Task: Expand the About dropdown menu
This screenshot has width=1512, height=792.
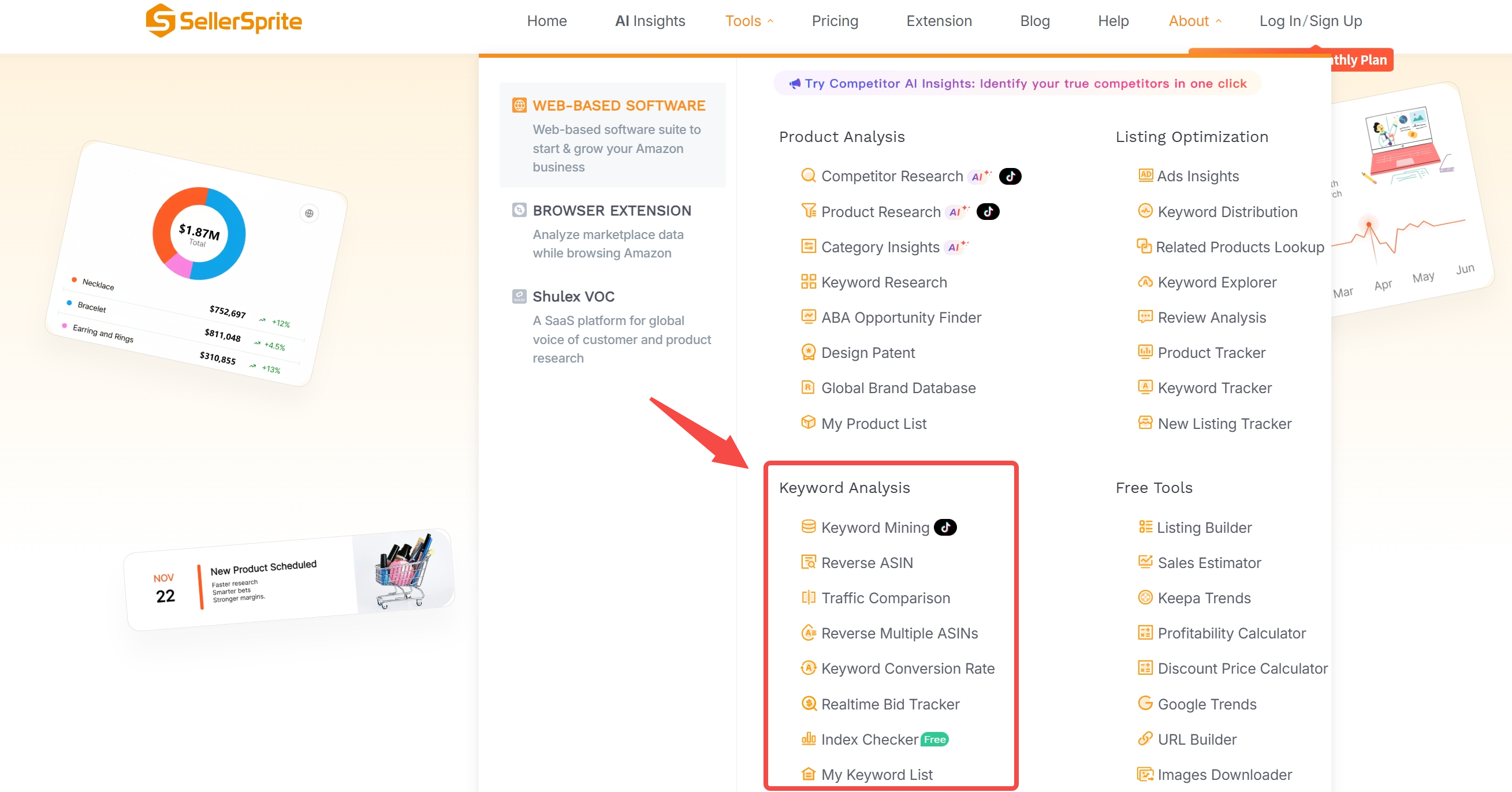Action: click(x=1195, y=21)
